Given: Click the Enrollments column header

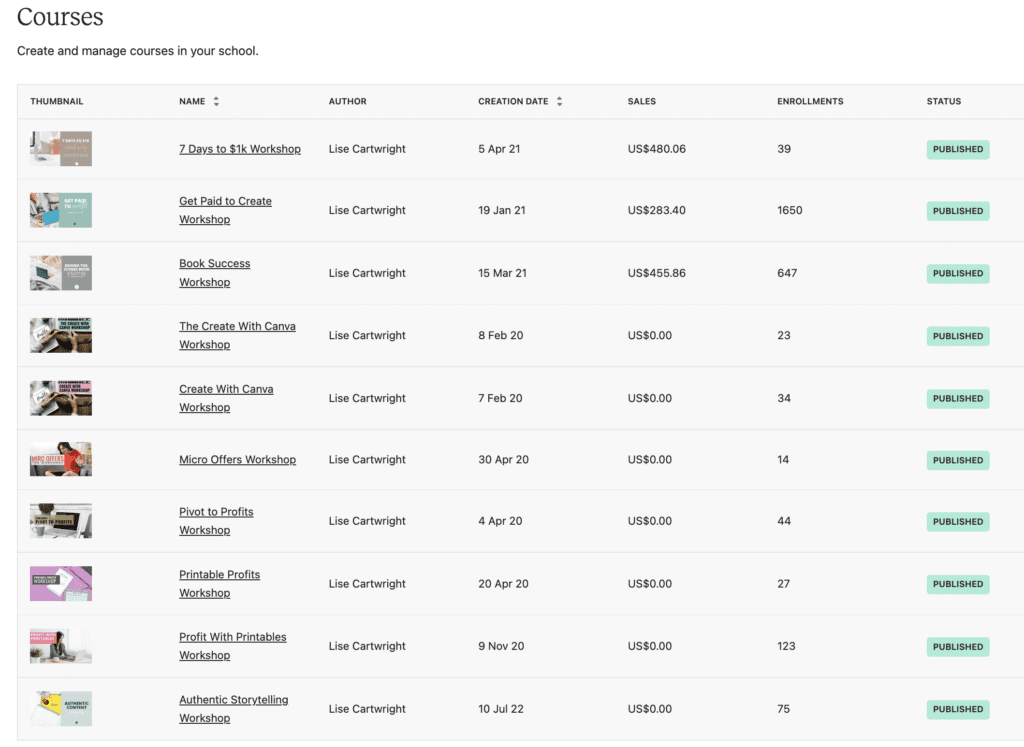Looking at the screenshot, I should click(x=810, y=101).
